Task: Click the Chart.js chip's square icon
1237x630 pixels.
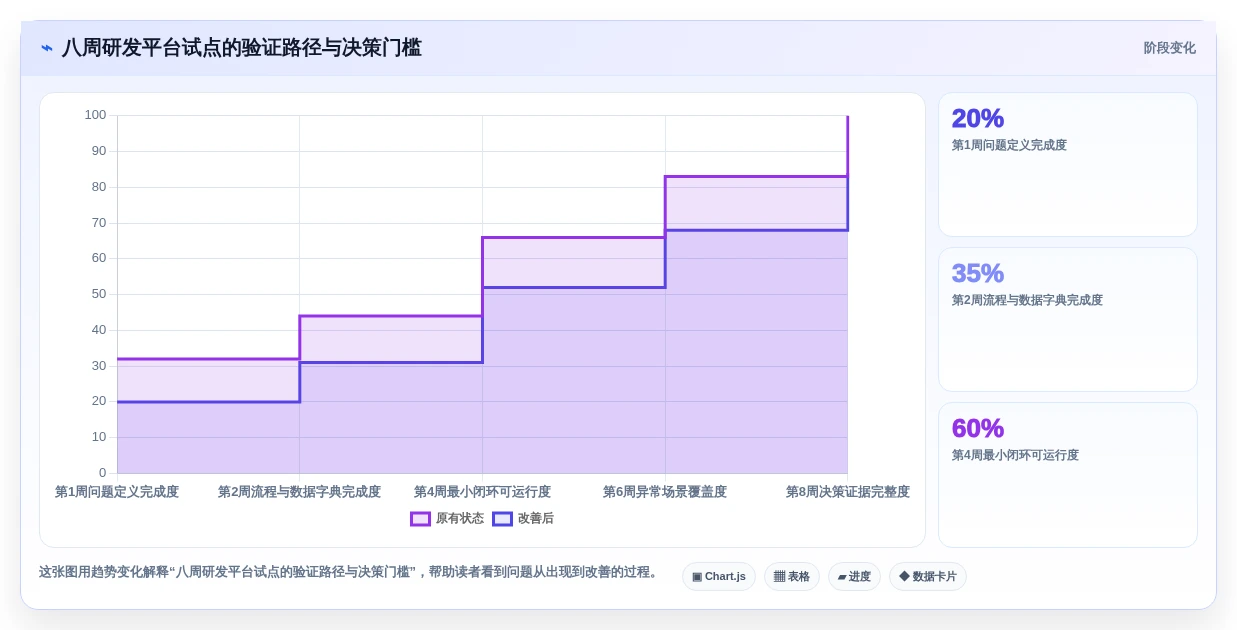Action: [697, 577]
